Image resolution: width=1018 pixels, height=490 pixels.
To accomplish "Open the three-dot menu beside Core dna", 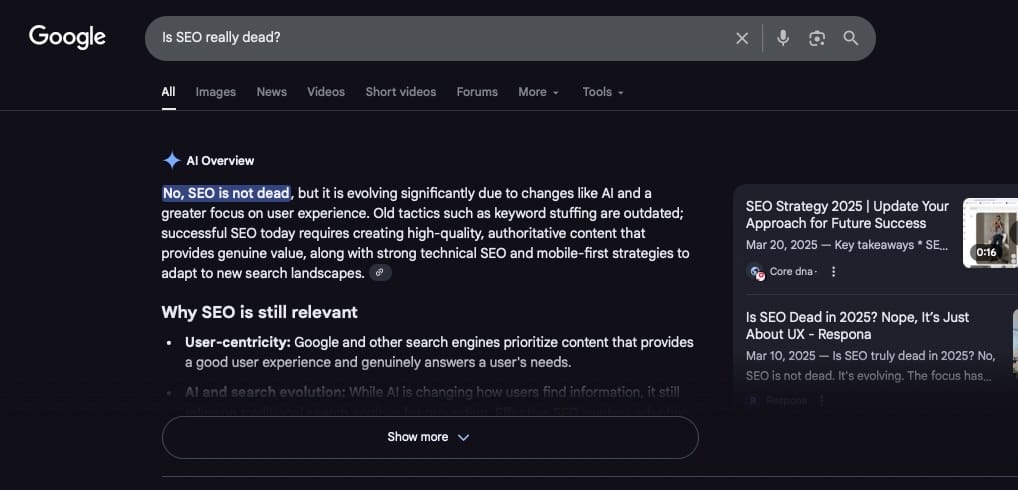I will click(834, 272).
